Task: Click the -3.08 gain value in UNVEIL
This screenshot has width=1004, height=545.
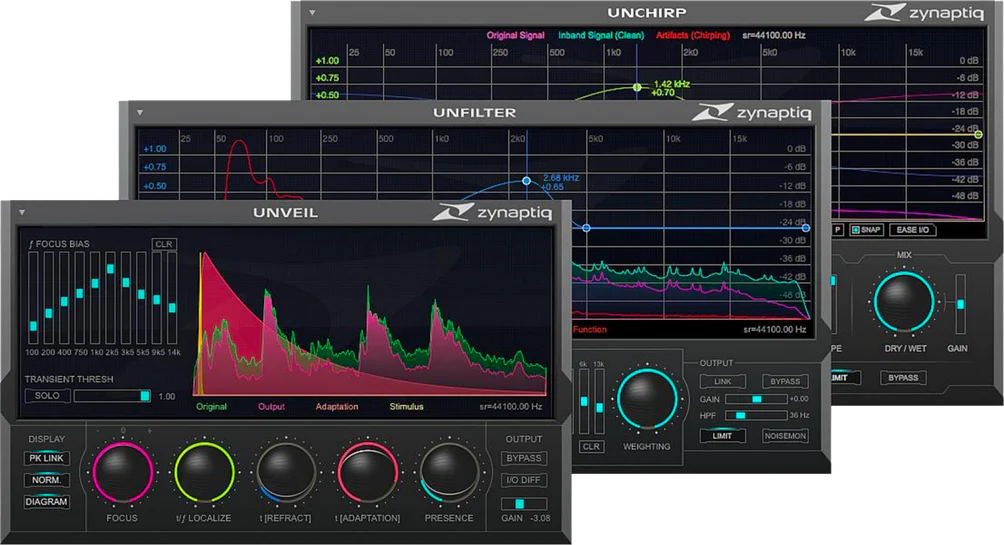Action: 540,518
